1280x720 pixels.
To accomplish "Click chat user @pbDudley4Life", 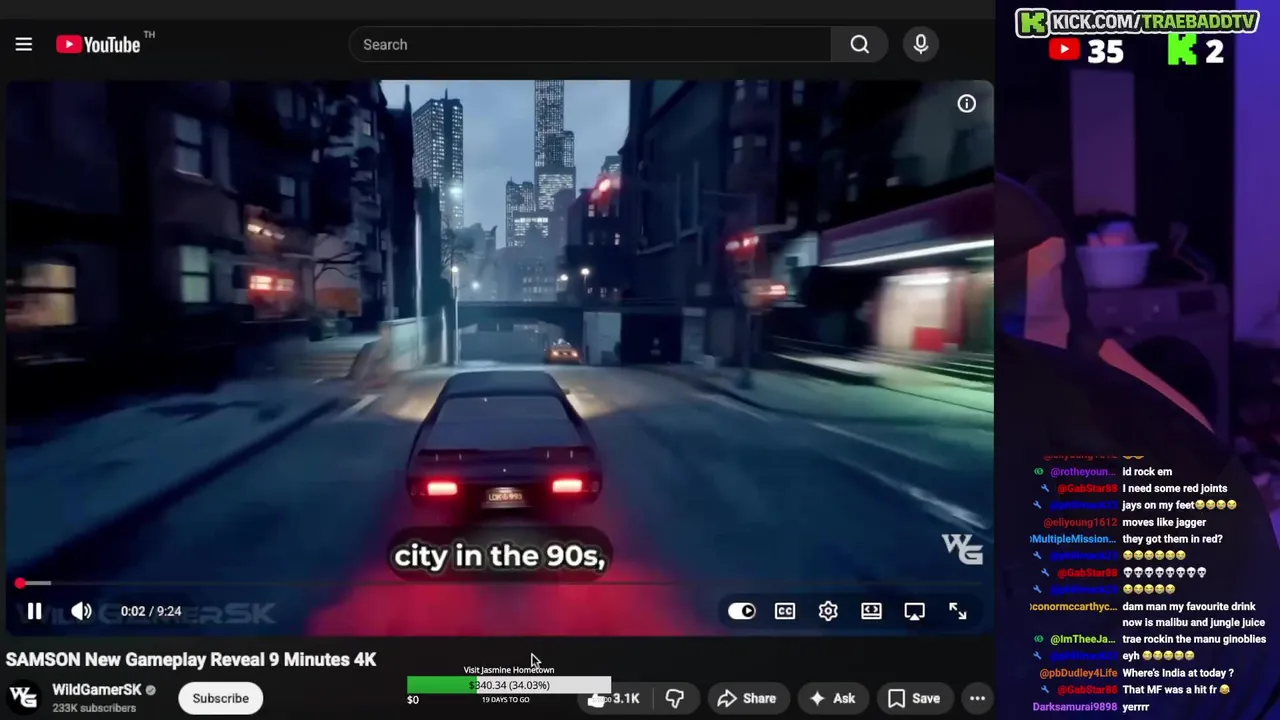I will (x=1078, y=673).
